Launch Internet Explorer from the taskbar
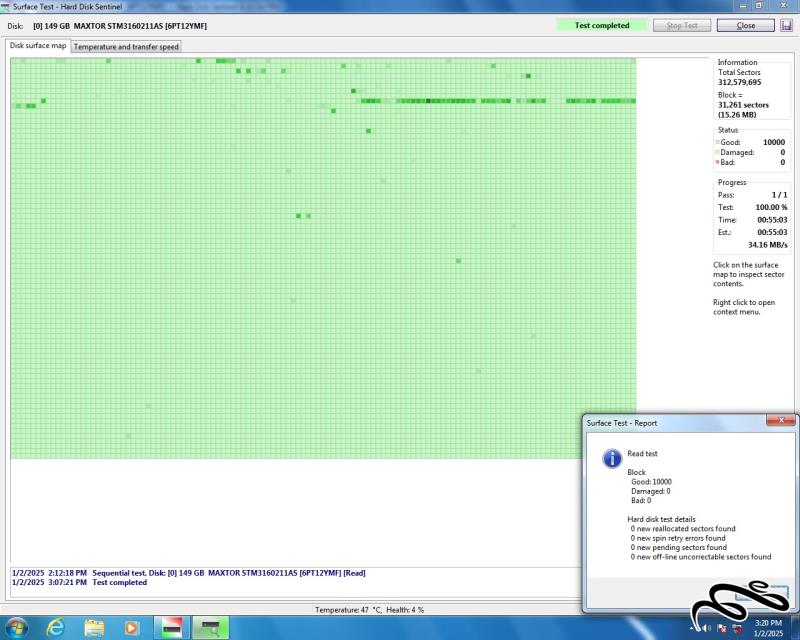The image size is (800, 640). [x=55, y=627]
